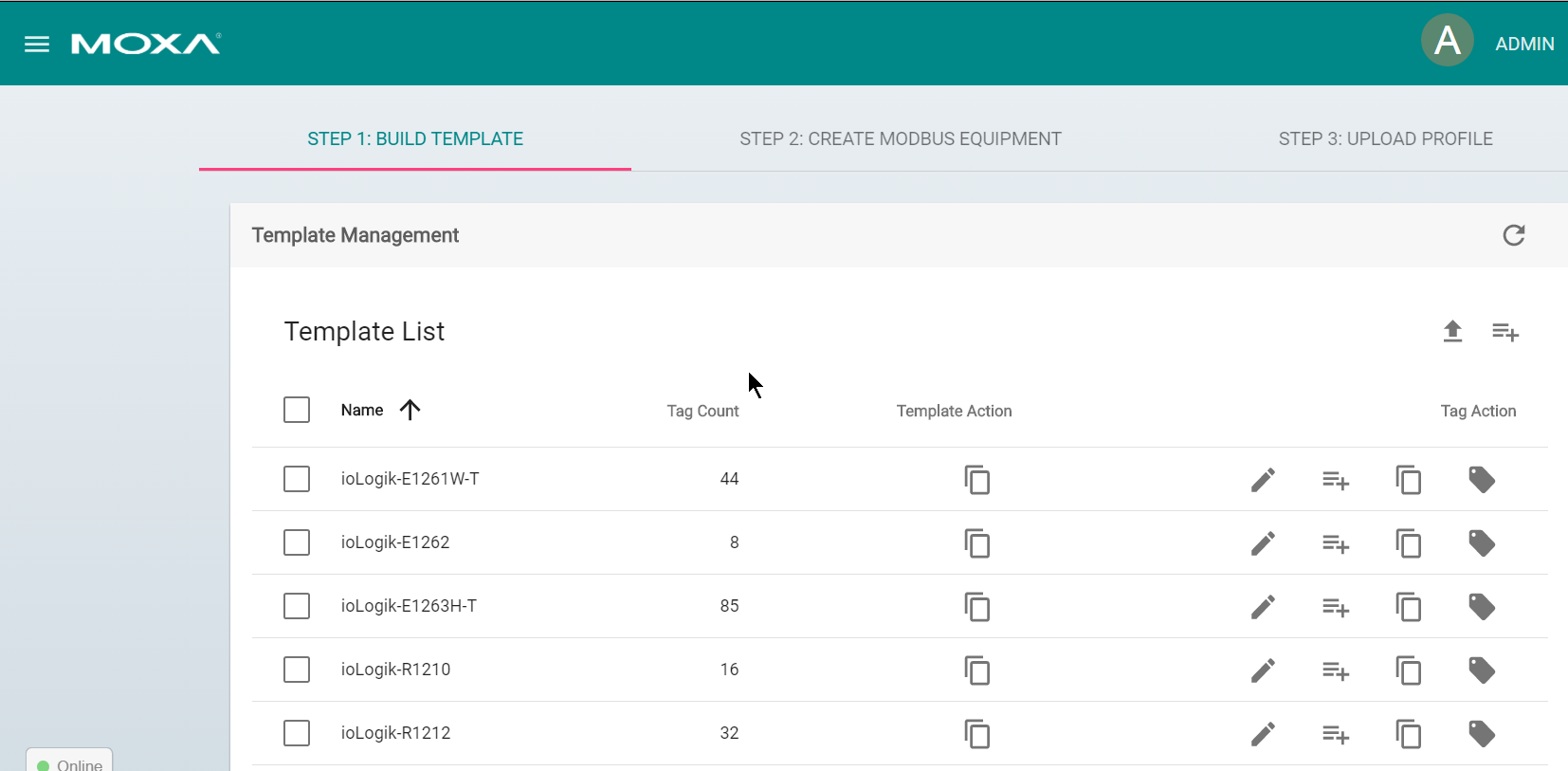
Task: Click the Template Management heading
Action: pyautogui.click(x=355, y=235)
